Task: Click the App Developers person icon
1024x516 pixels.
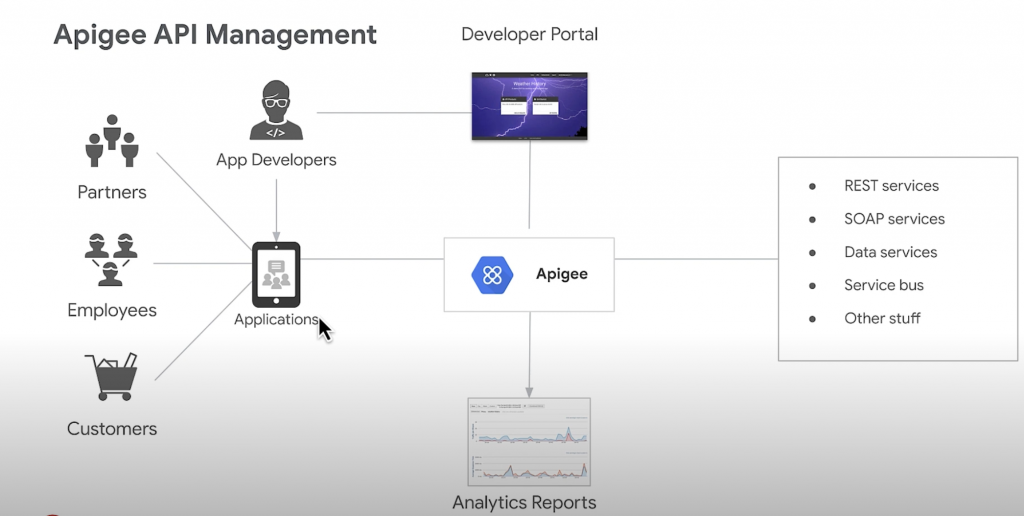Action: coord(276,110)
